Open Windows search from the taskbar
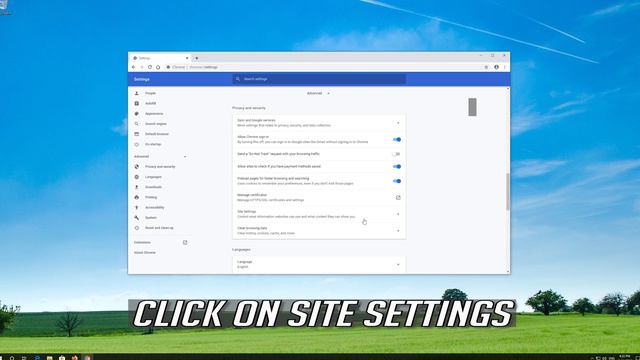The width and height of the screenshot is (640, 360). tap(12, 358)
